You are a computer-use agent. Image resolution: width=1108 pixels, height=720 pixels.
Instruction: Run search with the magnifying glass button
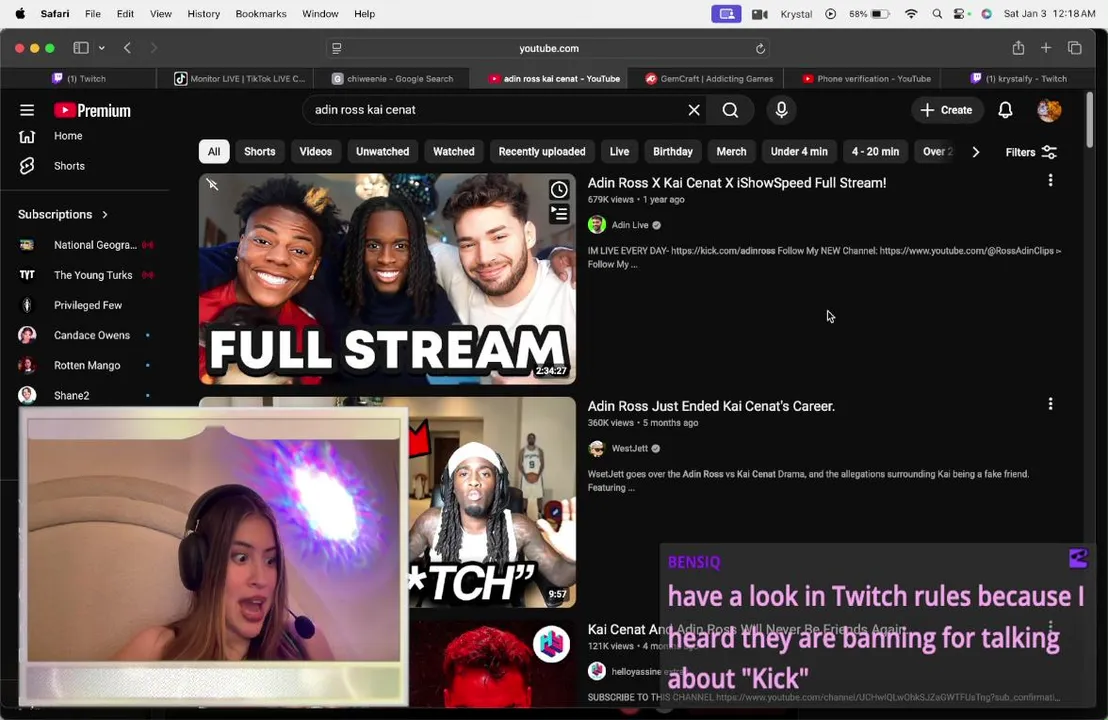click(x=730, y=110)
